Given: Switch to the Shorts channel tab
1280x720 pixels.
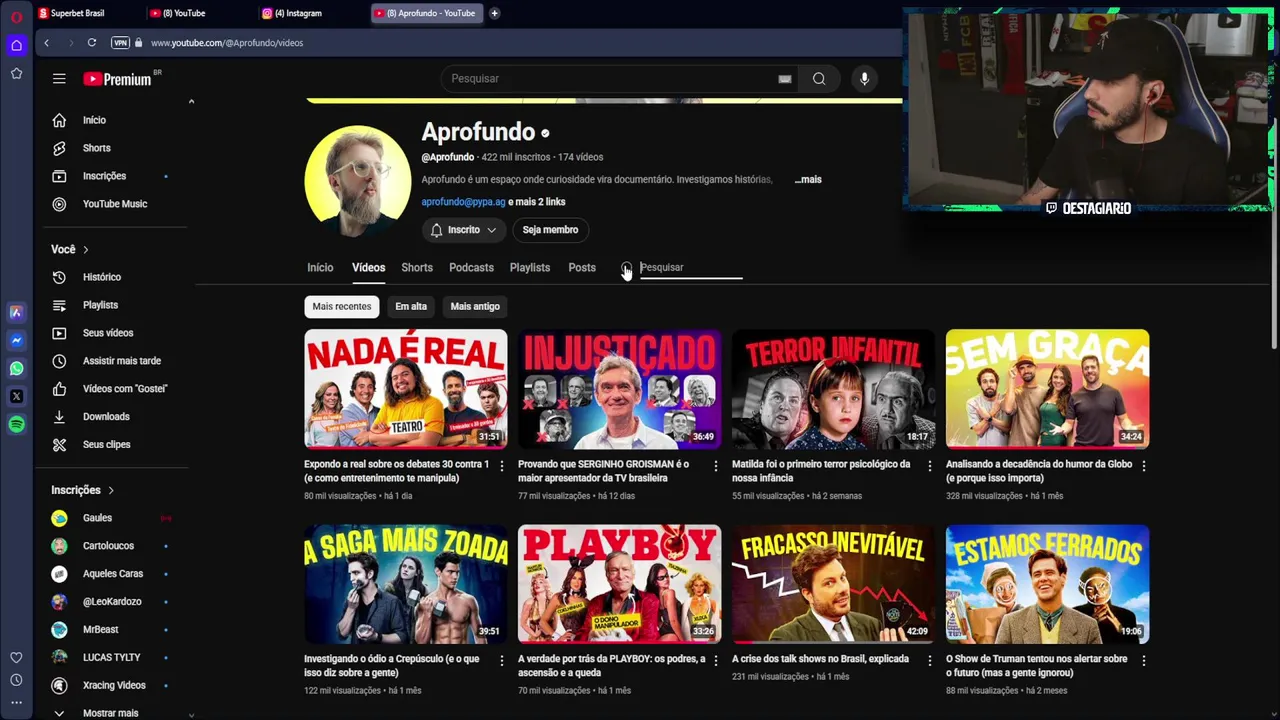Looking at the screenshot, I should (417, 268).
